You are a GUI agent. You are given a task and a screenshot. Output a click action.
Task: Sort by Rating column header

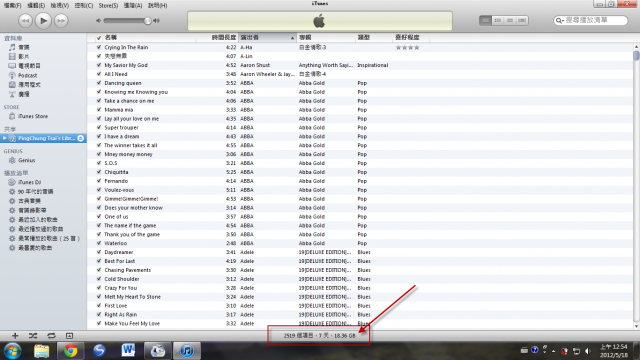411,38
